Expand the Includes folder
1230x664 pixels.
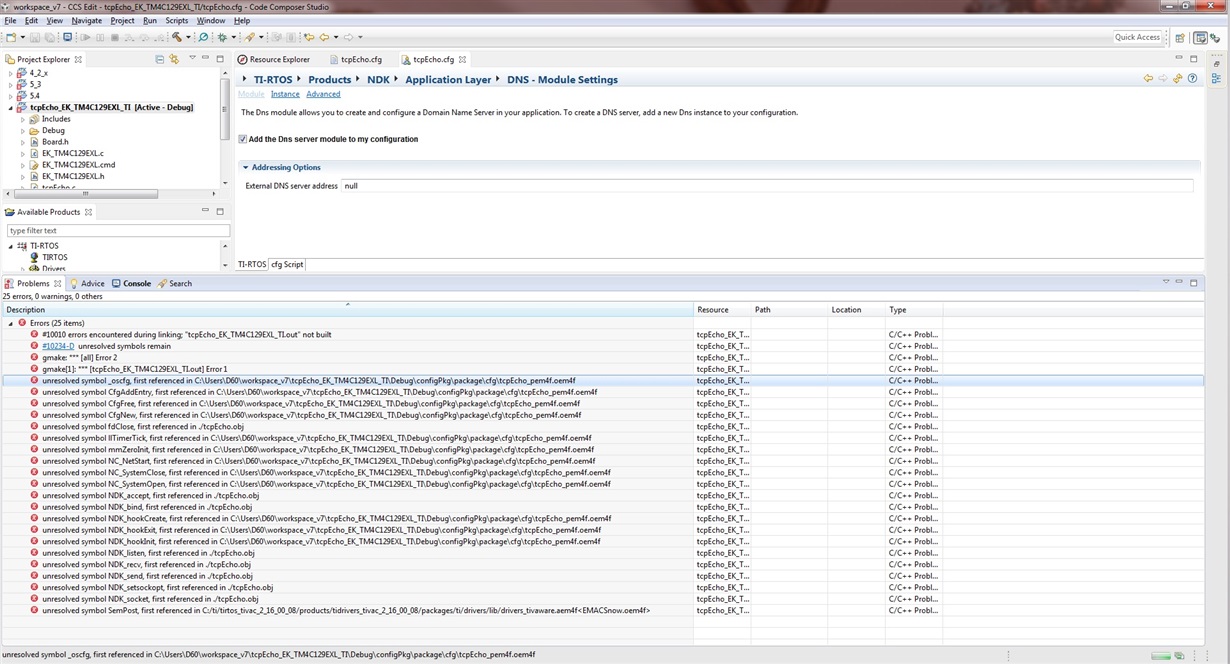point(23,119)
